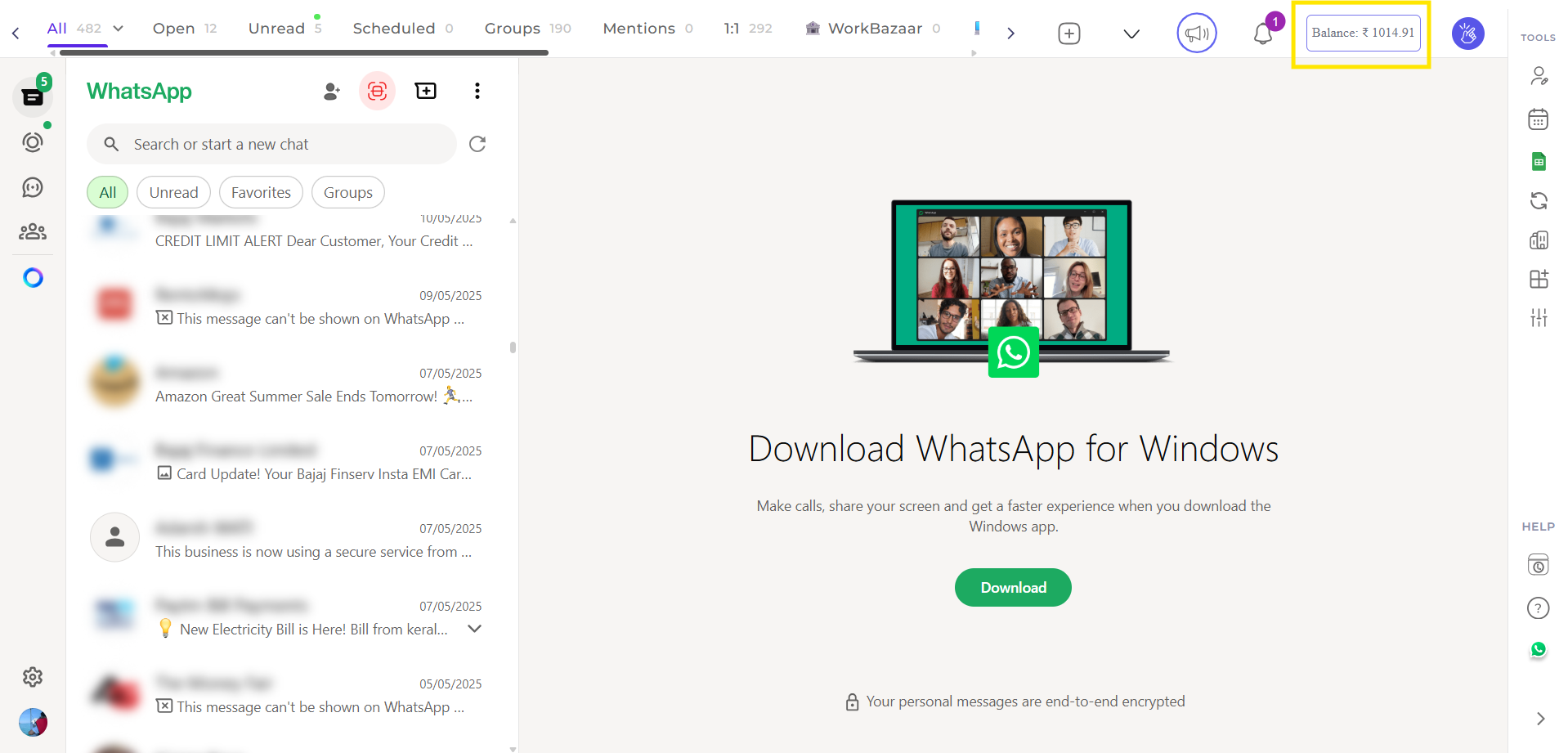Open the analytics report tool icon
This screenshot has width=1568, height=753.
pyautogui.click(x=1539, y=240)
